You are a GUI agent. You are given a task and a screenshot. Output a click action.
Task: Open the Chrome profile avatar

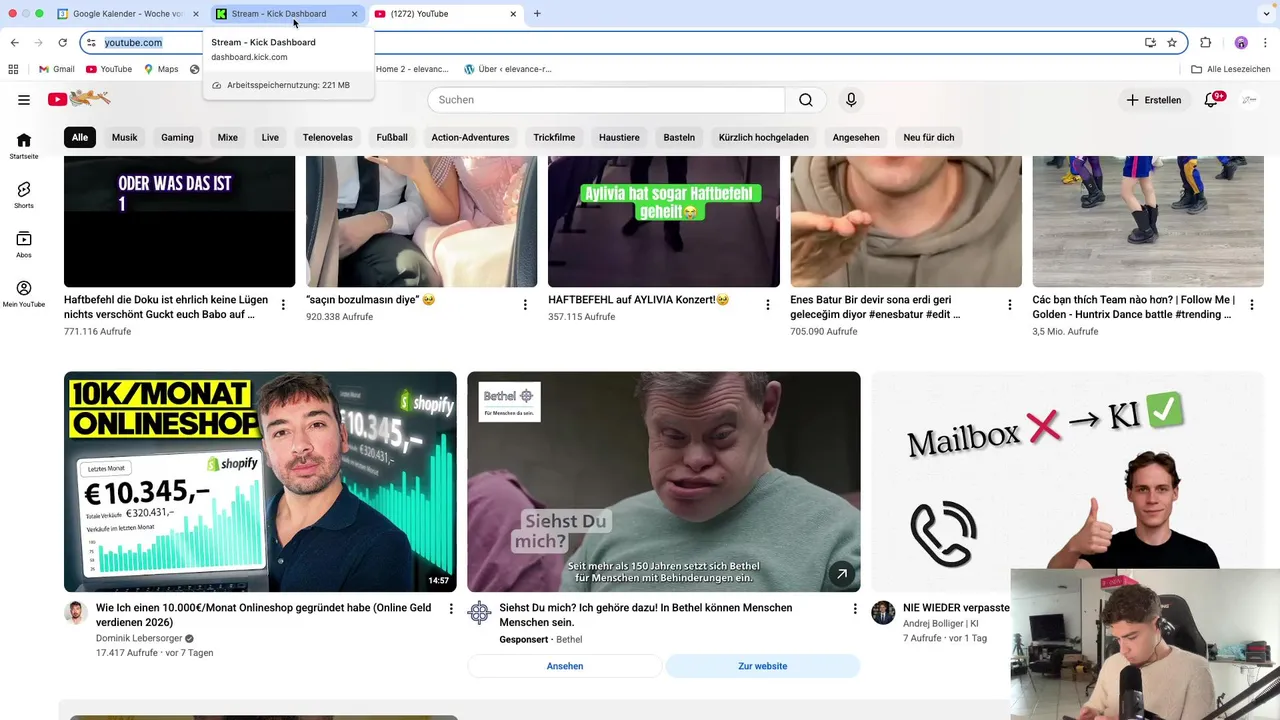coord(1241,43)
